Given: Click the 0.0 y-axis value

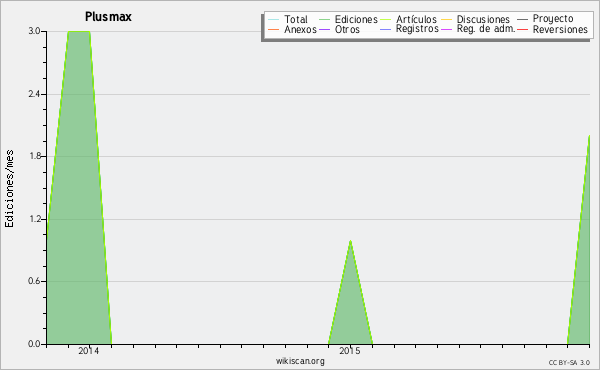Looking at the screenshot, I should click(x=34, y=344).
